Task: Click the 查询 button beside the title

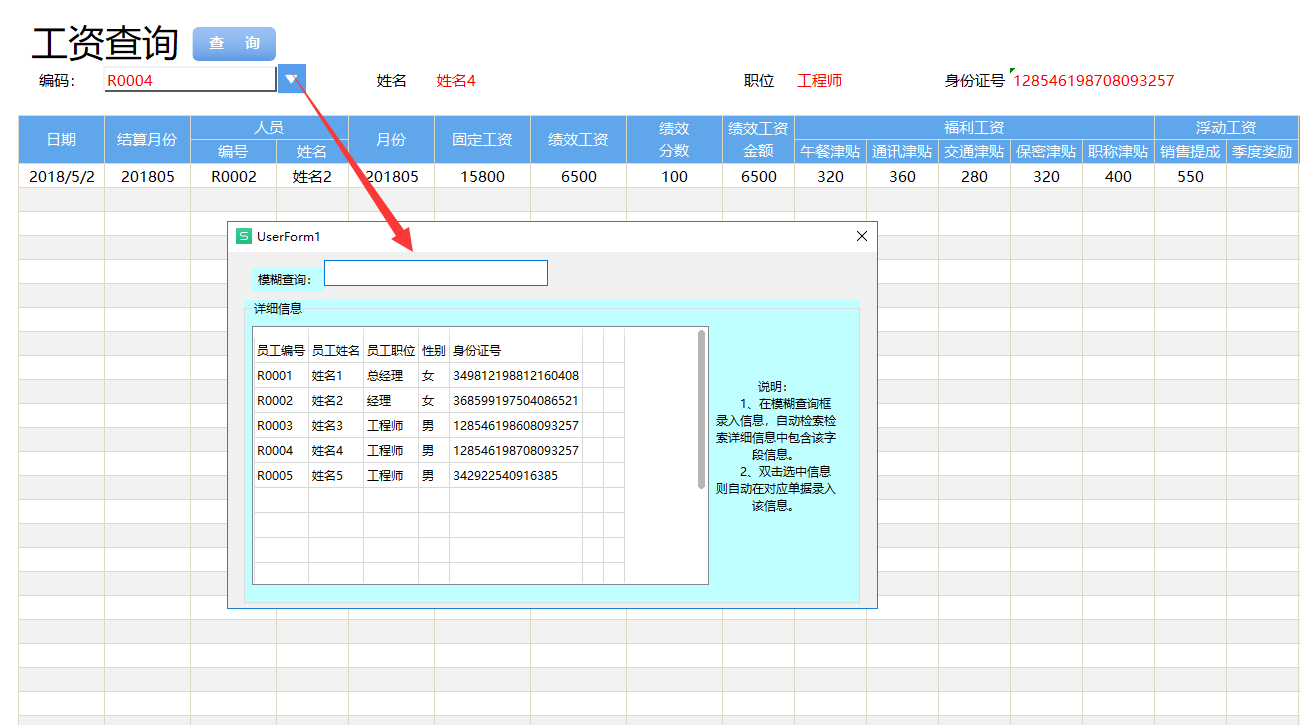Action: click(234, 44)
